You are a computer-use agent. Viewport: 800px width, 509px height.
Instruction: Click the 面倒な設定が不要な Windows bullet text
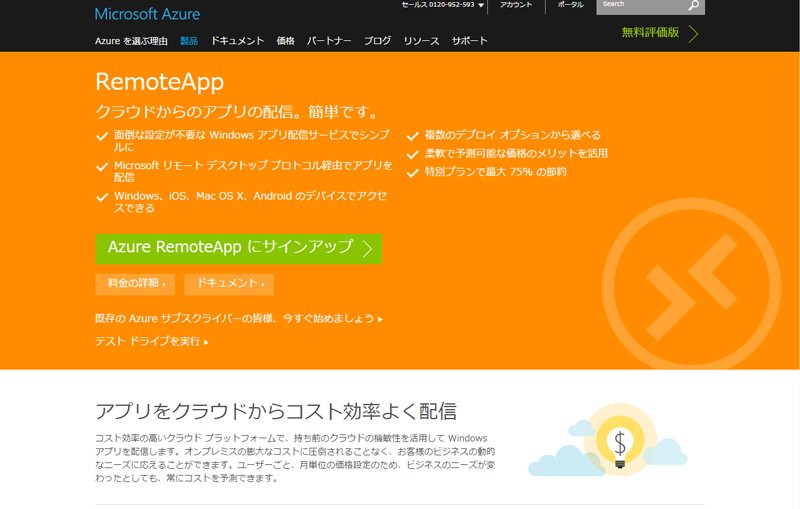pos(252,141)
